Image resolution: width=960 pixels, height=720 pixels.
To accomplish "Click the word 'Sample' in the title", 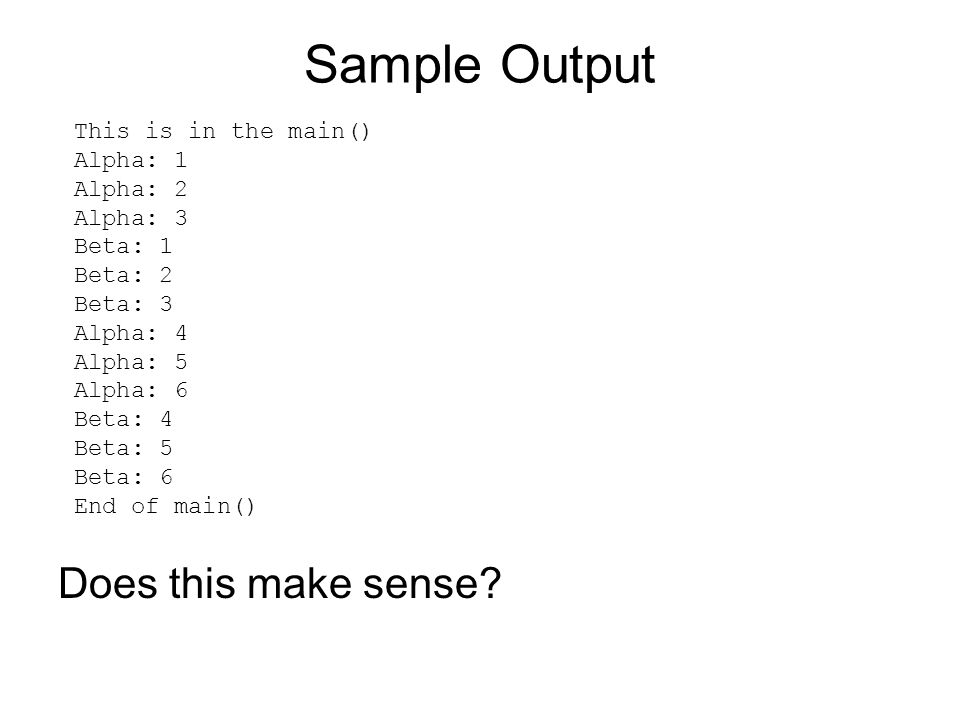I will point(392,66).
